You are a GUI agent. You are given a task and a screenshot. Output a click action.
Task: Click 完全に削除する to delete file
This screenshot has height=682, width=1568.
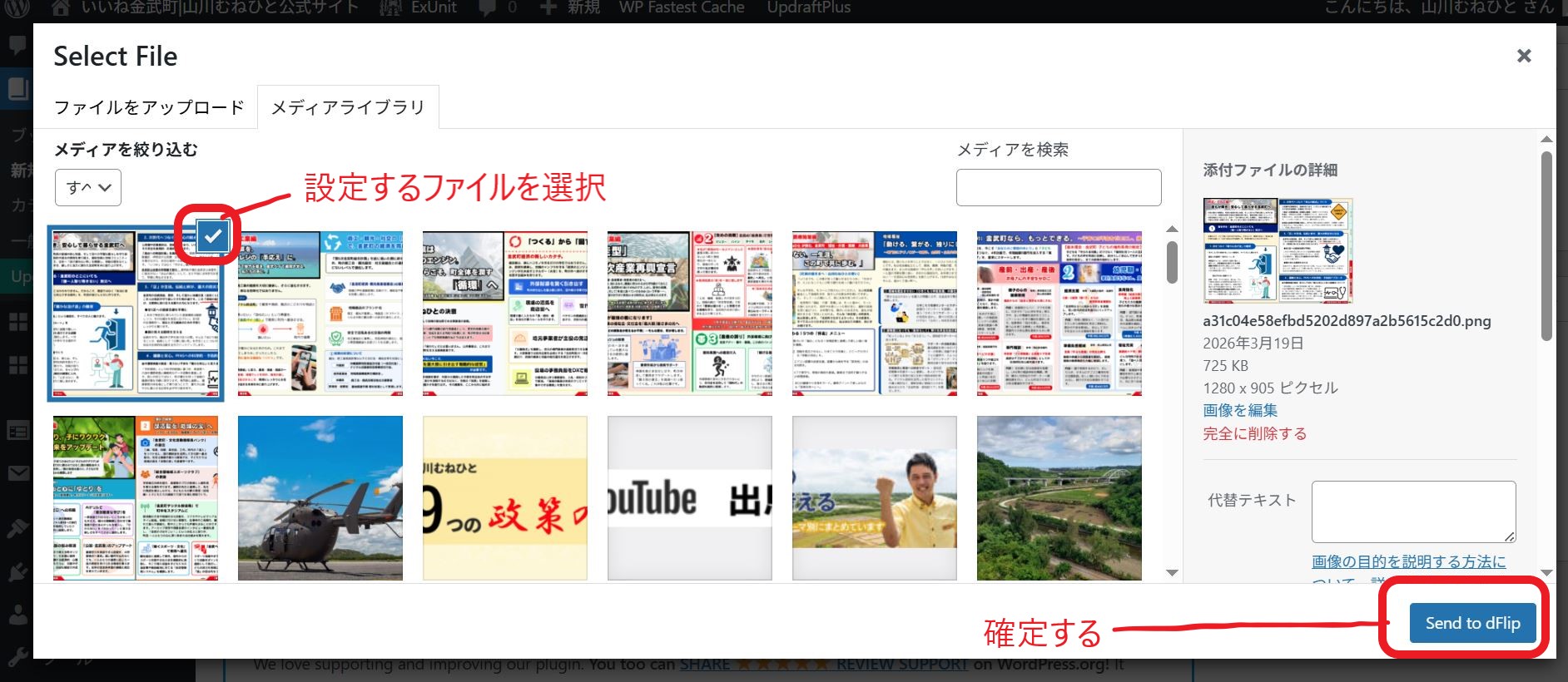[1254, 433]
